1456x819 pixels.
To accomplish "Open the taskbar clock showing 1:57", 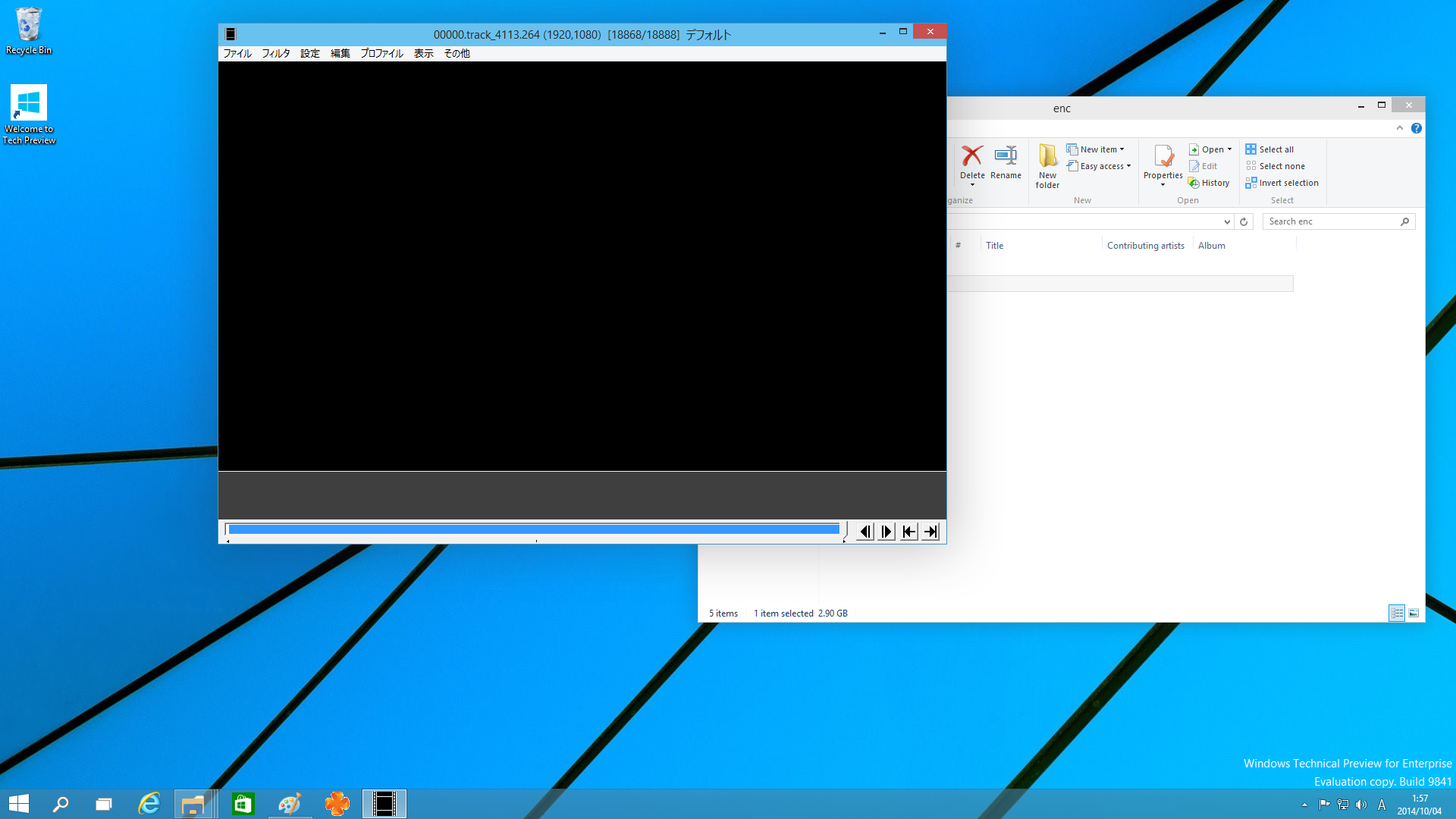I will (1420, 805).
